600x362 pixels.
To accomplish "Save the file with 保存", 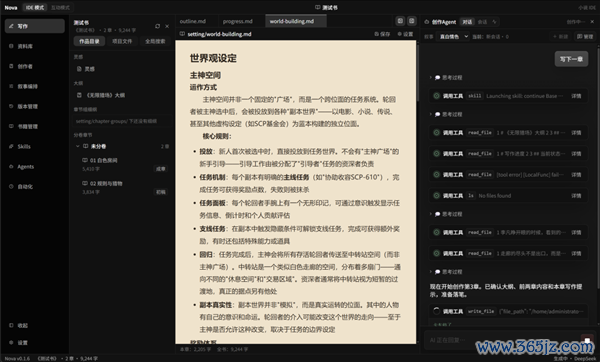I will [x=382, y=34].
